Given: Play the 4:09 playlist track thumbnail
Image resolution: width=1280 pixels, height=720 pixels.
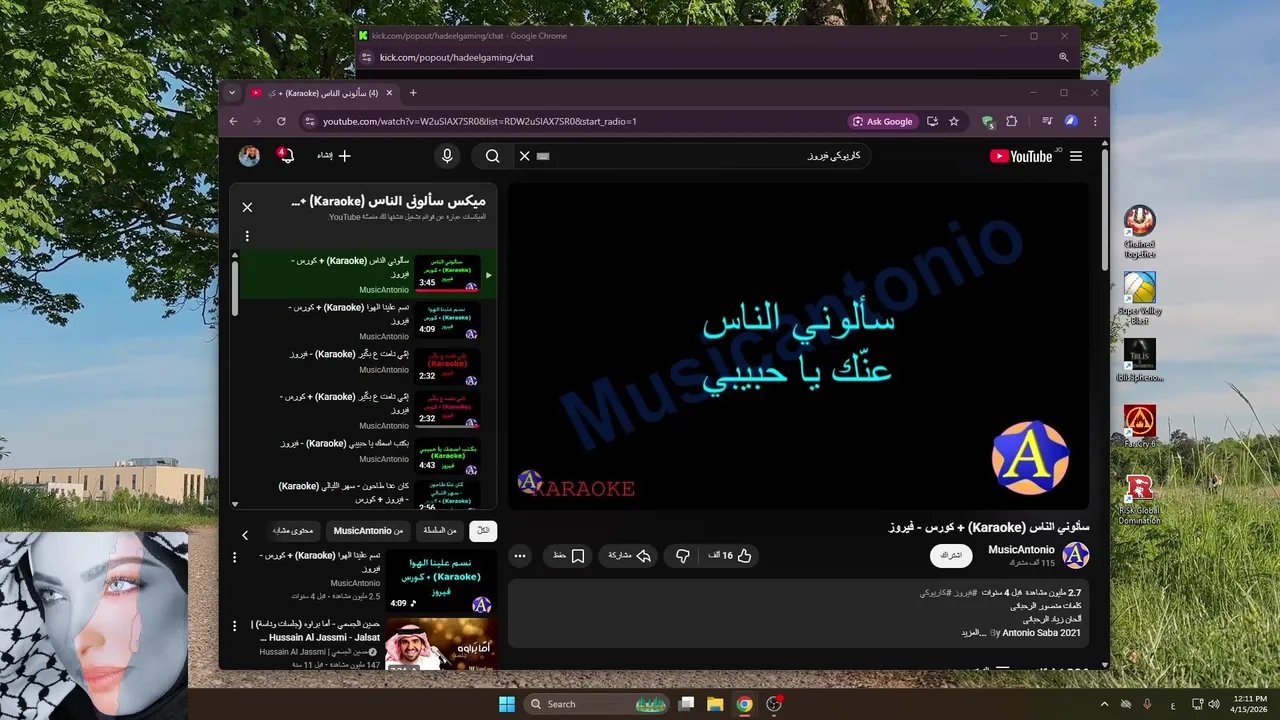Looking at the screenshot, I should pyautogui.click(x=447, y=321).
